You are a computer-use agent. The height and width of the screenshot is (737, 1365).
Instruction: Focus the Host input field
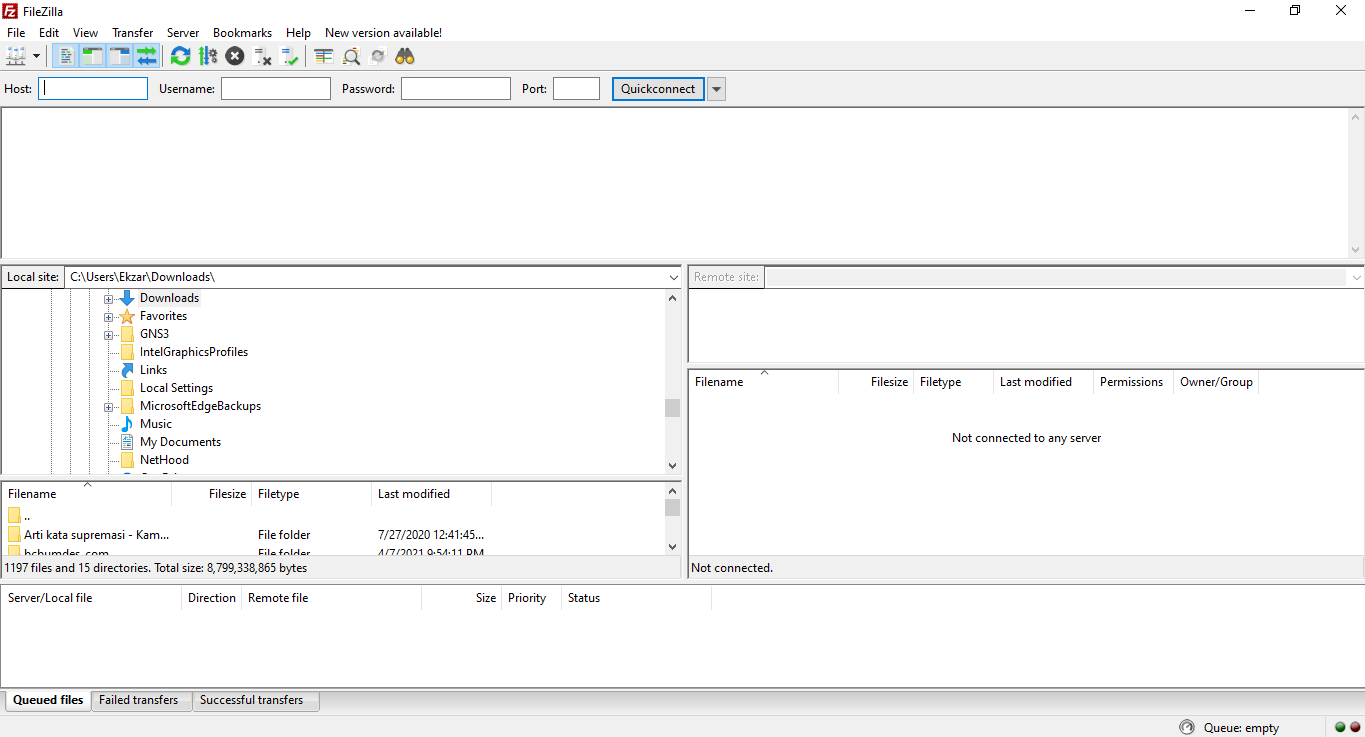(x=93, y=89)
